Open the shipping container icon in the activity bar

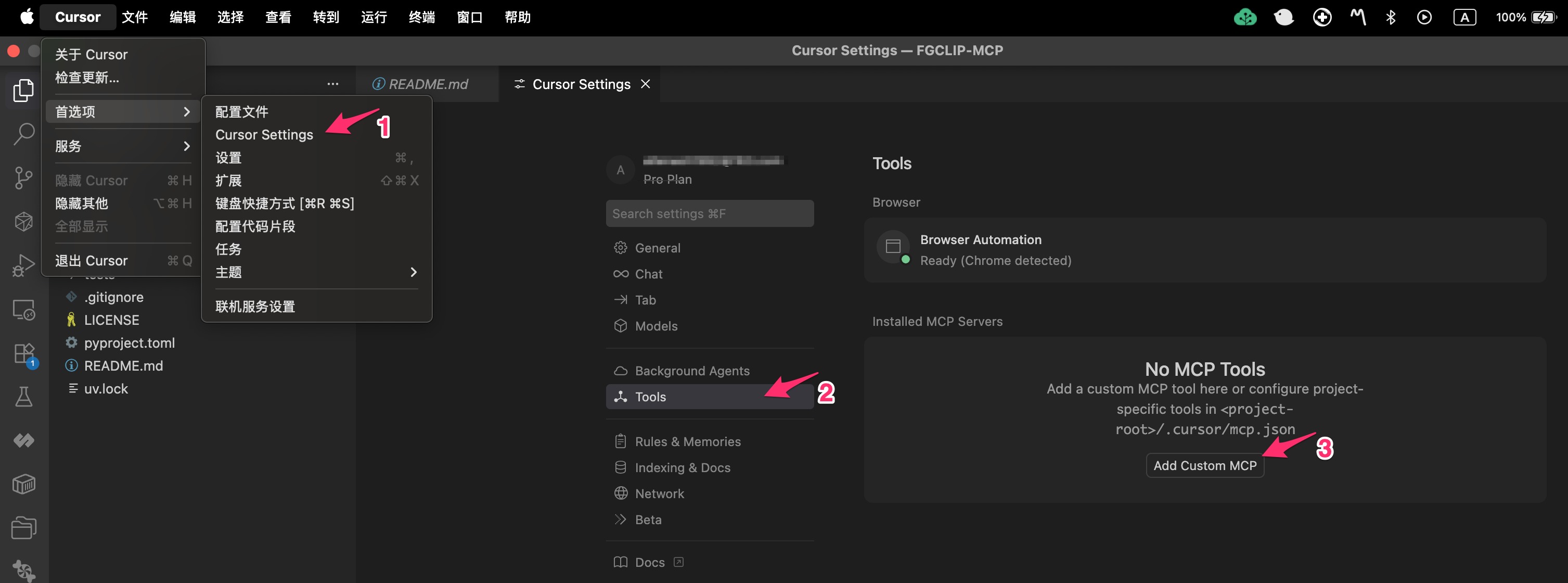[x=24, y=484]
